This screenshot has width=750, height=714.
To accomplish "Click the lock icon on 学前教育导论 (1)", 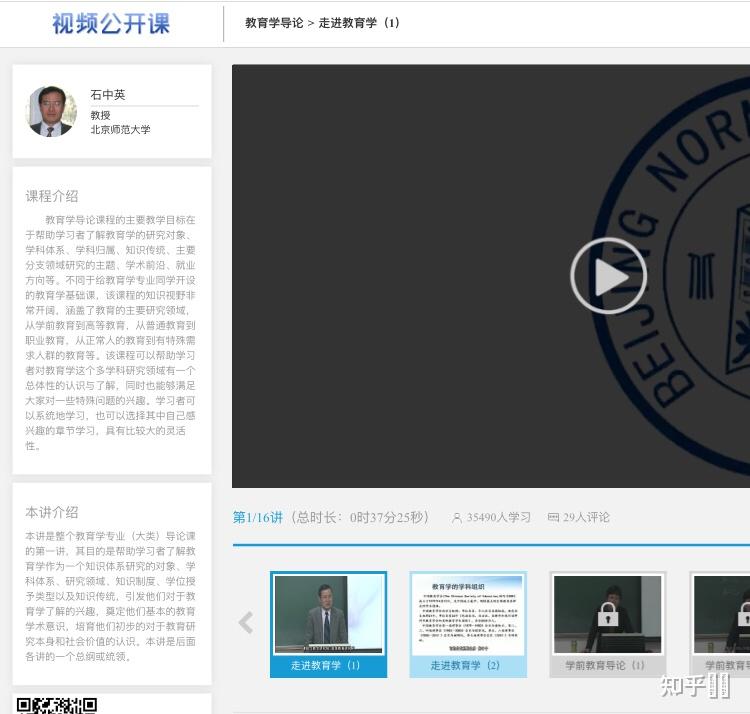I will (607, 614).
